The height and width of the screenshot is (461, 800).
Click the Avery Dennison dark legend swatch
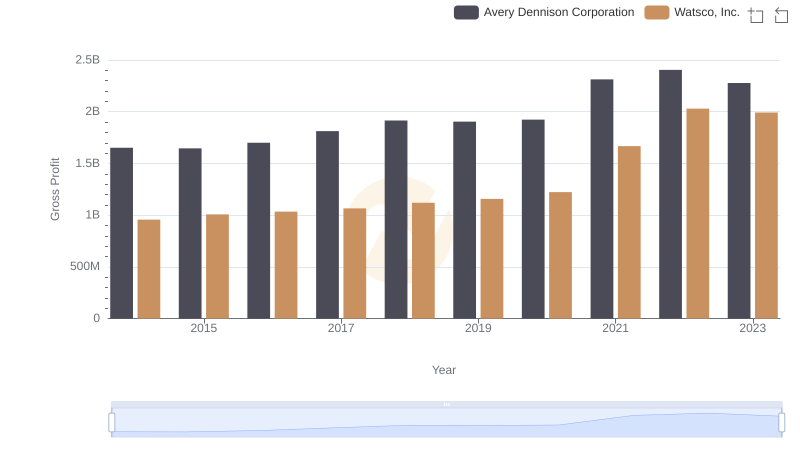point(466,12)
